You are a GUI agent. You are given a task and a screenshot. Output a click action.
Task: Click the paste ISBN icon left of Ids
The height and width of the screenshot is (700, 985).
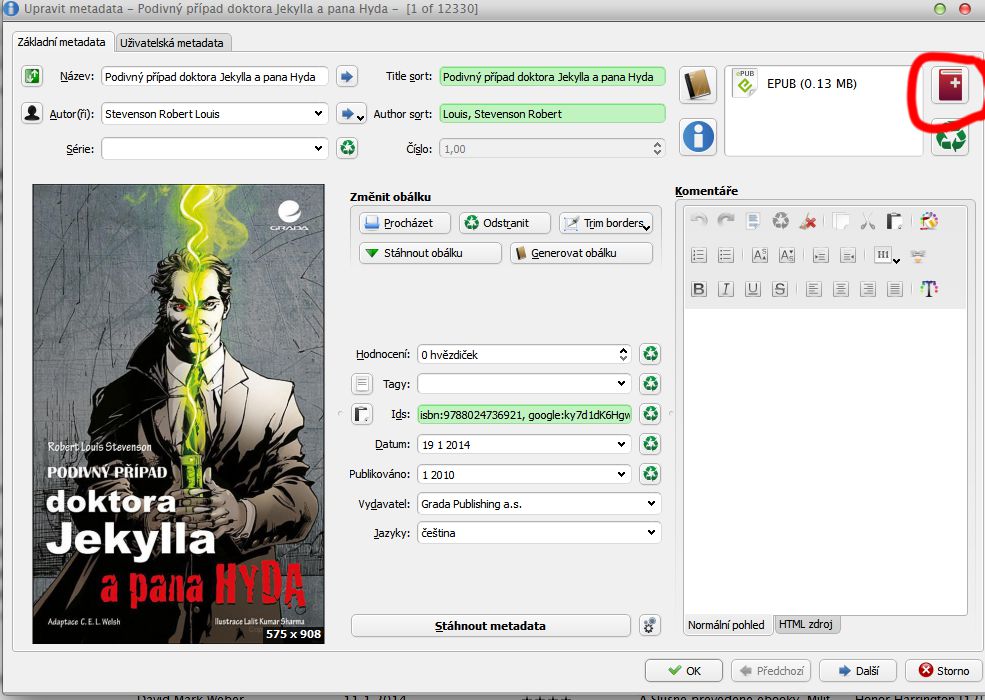pyautogui.click(x=362, y=413)
